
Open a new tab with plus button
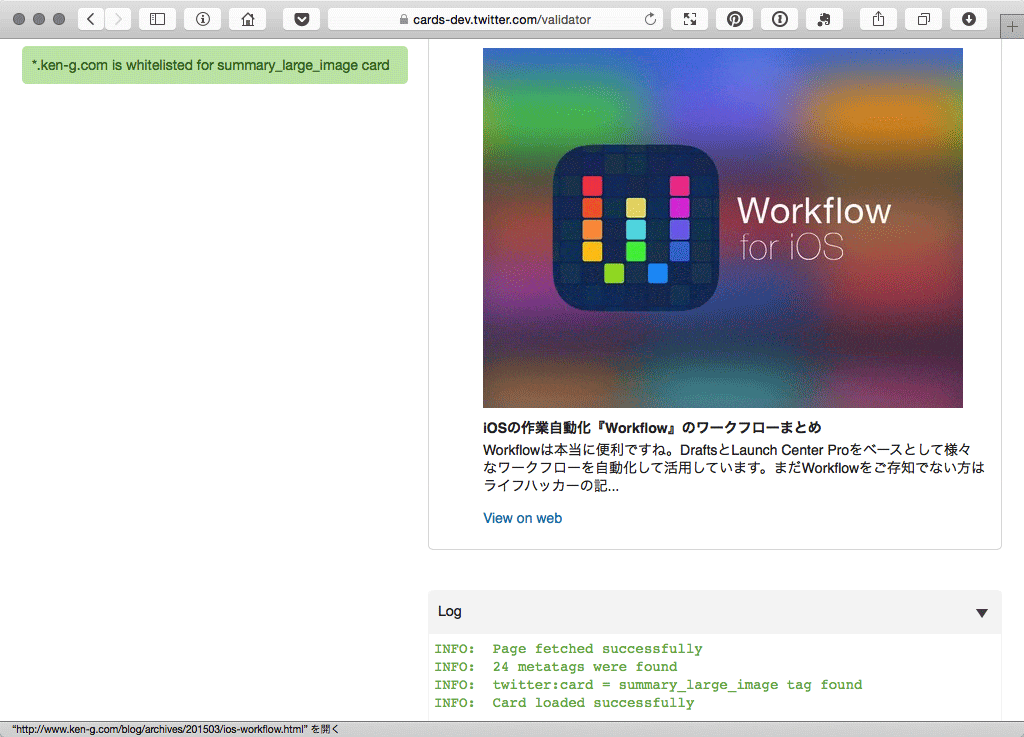[x=1012, y=26]
